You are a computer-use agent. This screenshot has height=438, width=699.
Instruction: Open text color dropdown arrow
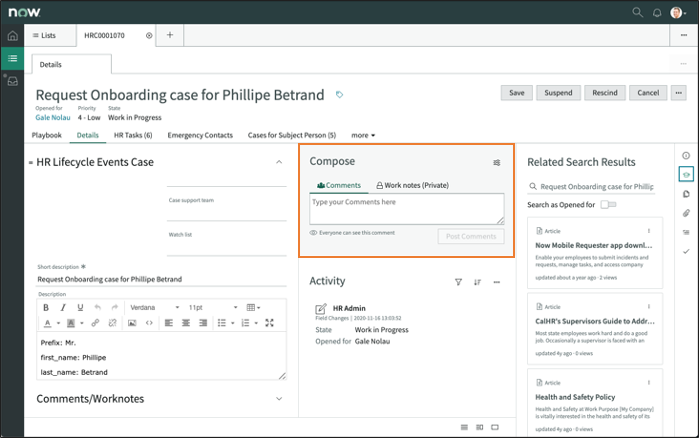pyautogui.click(x=58, y=323)
